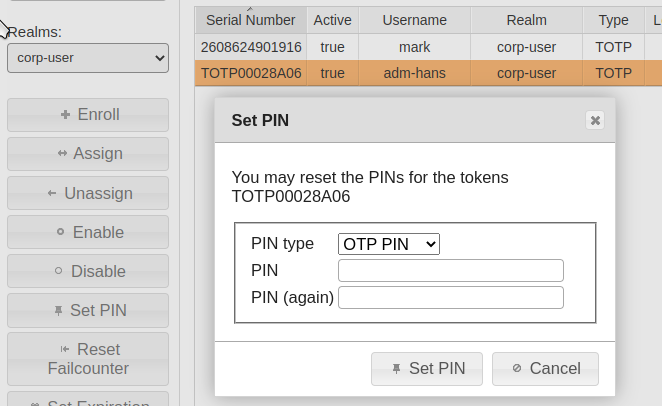Screen dimensions: 662x406
Task: Select token row 2608624901916
Action: point(250,46)
